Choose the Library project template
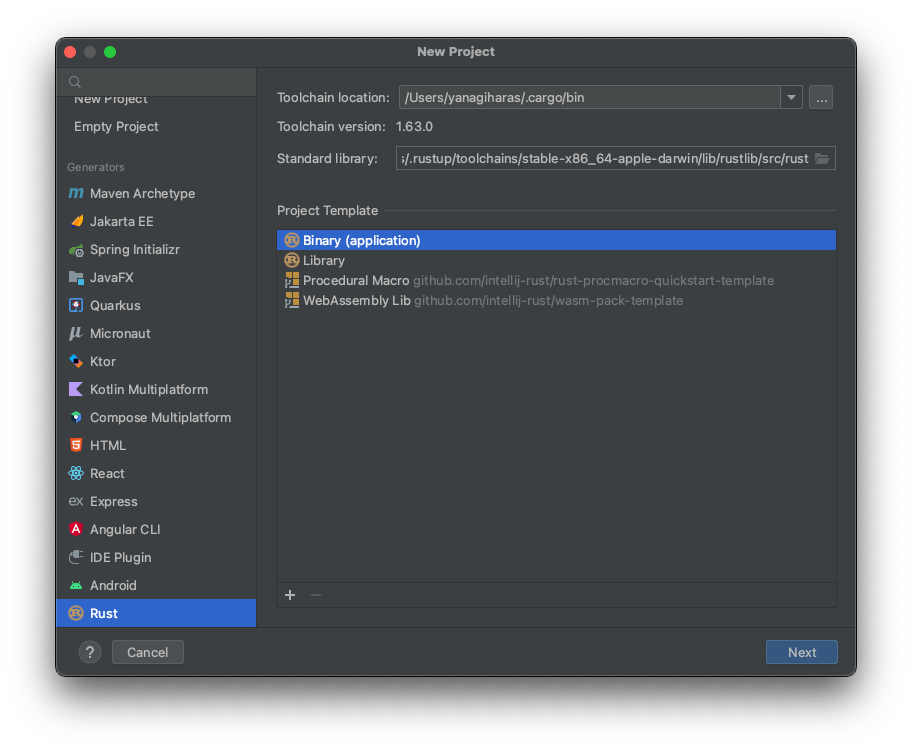The image size is (912, 750). tap(325, 260)
